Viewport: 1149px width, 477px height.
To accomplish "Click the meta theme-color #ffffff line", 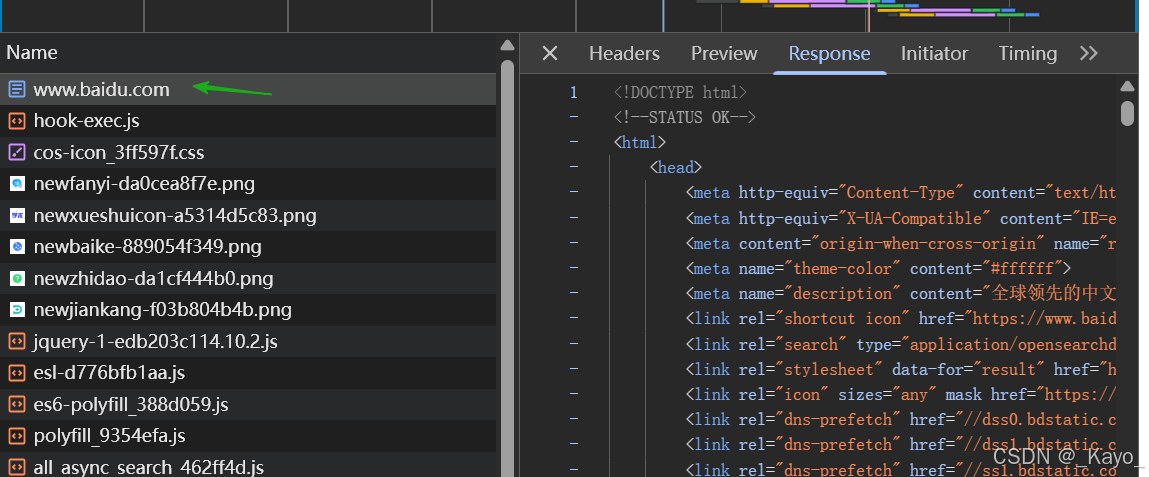I will coord(879,268).
